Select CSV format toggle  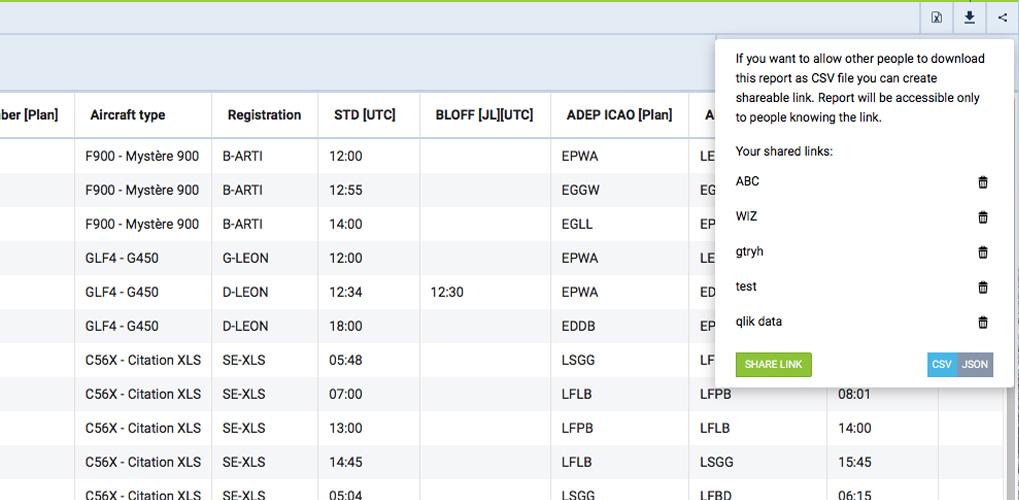click(x=942, y=365)
